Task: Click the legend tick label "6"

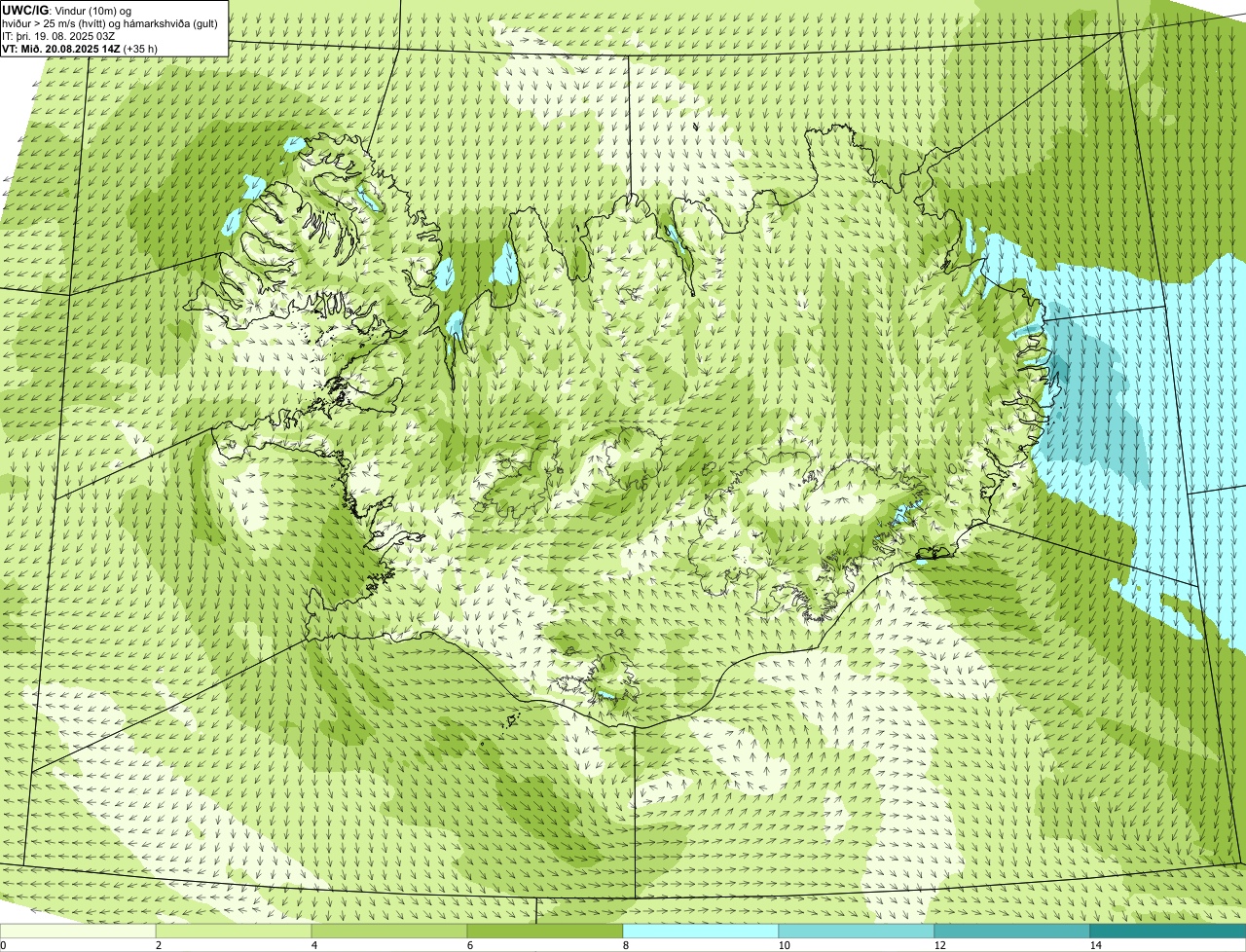Action: click(469, 945)
